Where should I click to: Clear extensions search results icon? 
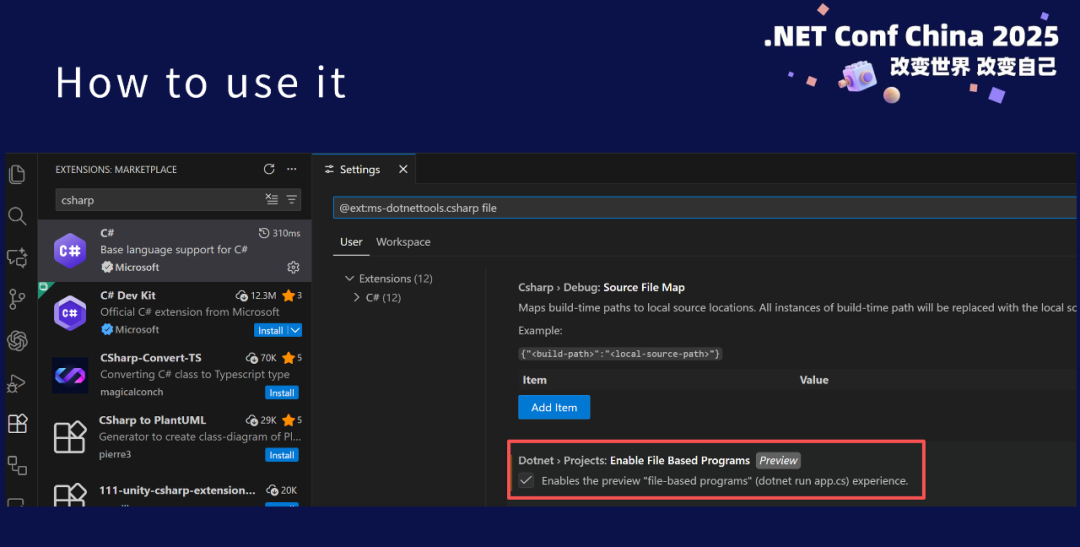point(272,200)
